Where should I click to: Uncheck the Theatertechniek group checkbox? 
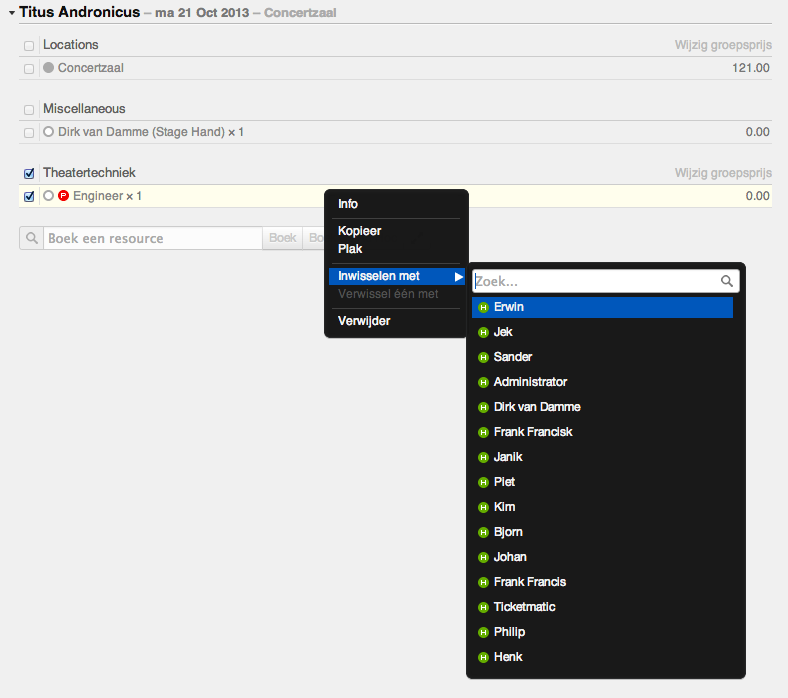tap(29, 174)
